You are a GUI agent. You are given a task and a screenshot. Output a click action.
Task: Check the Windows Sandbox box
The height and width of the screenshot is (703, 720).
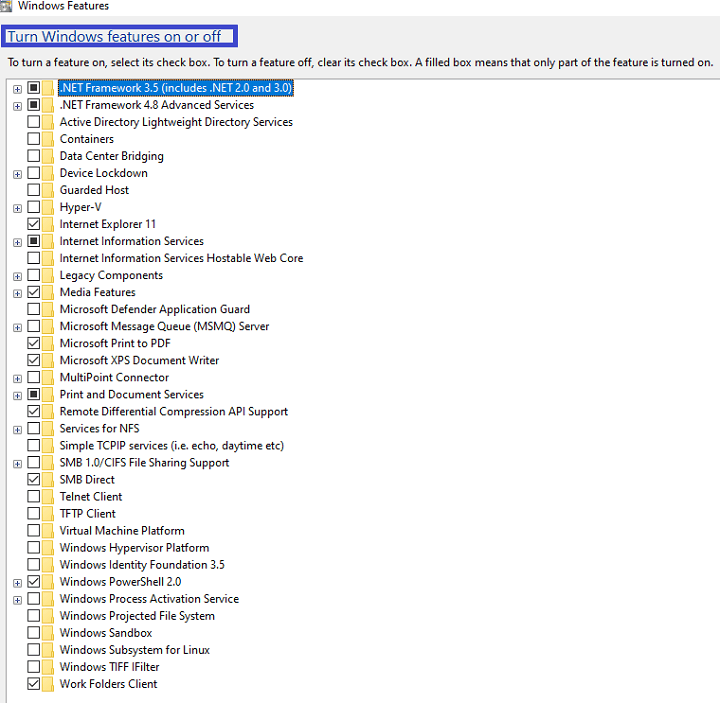34,633
